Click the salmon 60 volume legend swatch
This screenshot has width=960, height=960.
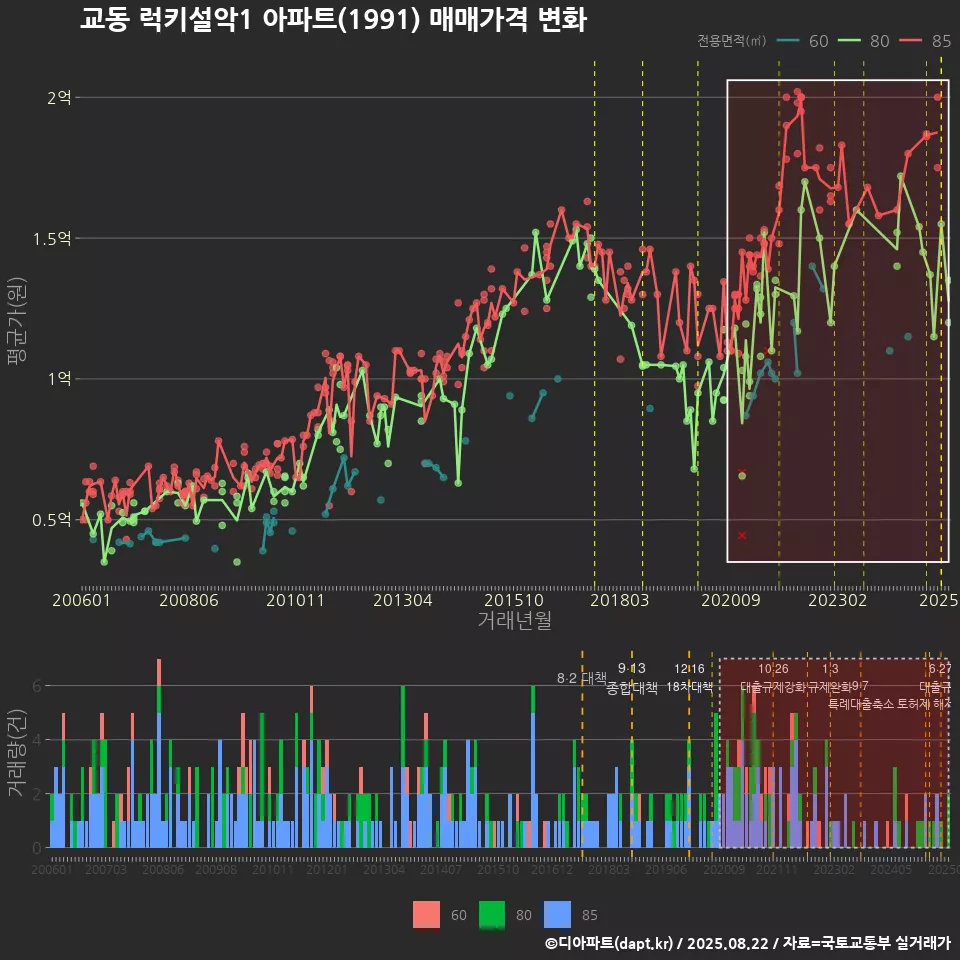tap(426, 915)
